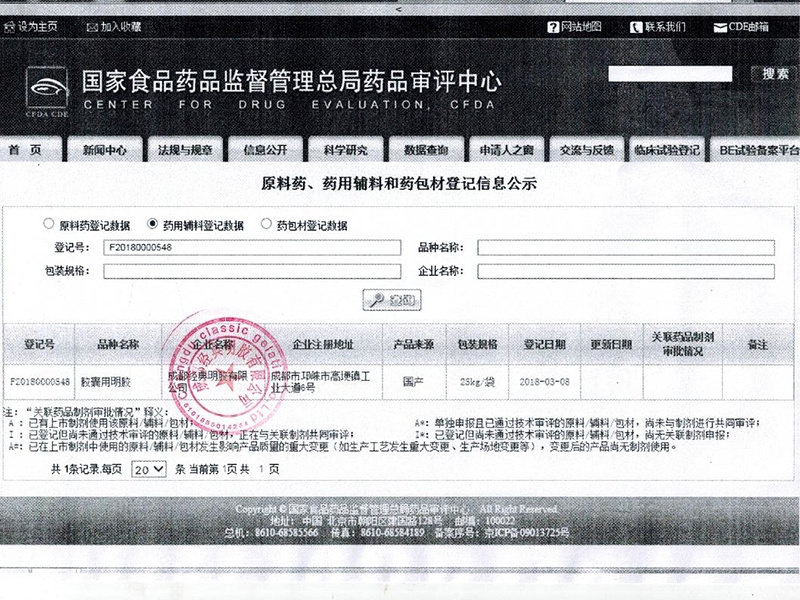Screen dimensions: 800x600
Task: Open the BE试验备案平台 navigation tab
Action: [755, 149]
